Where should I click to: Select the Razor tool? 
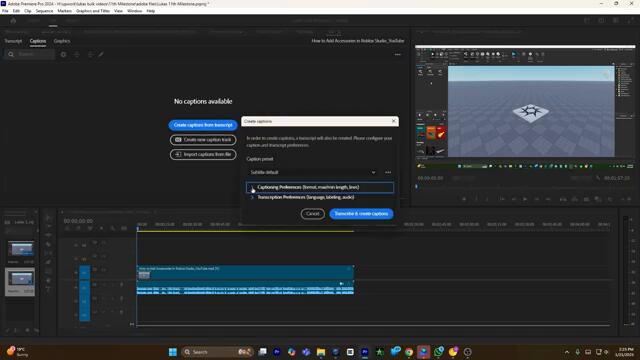[48, 244]
